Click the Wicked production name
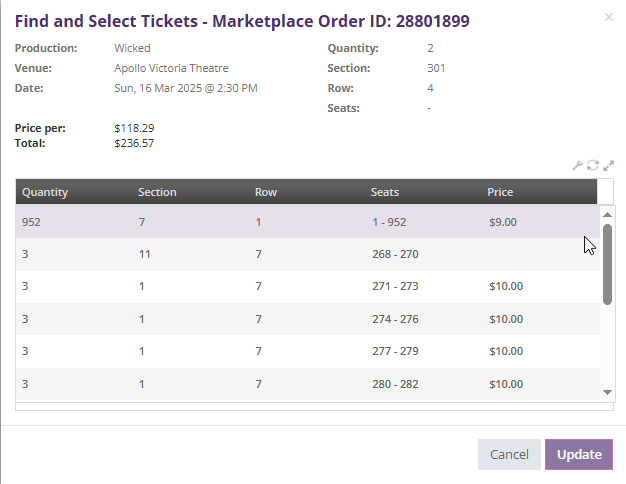This screenshot has height=484, width=626. click(x=132, y=48)
